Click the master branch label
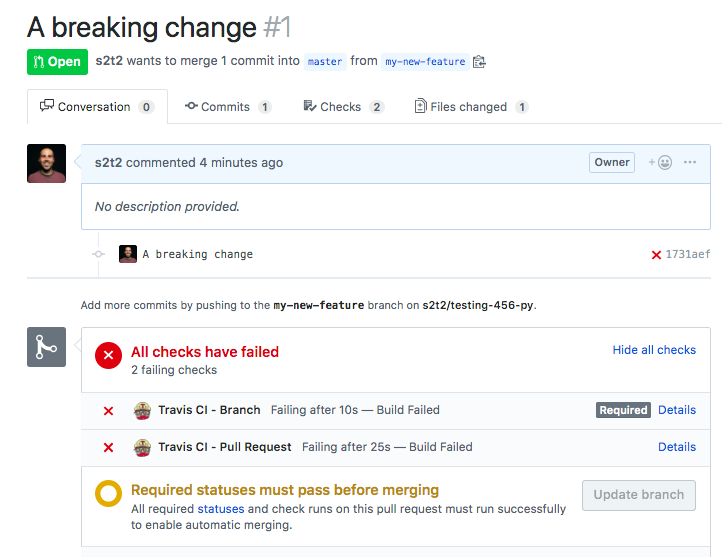This screenshot has width=722, height=557. click(x=325, y=62)
